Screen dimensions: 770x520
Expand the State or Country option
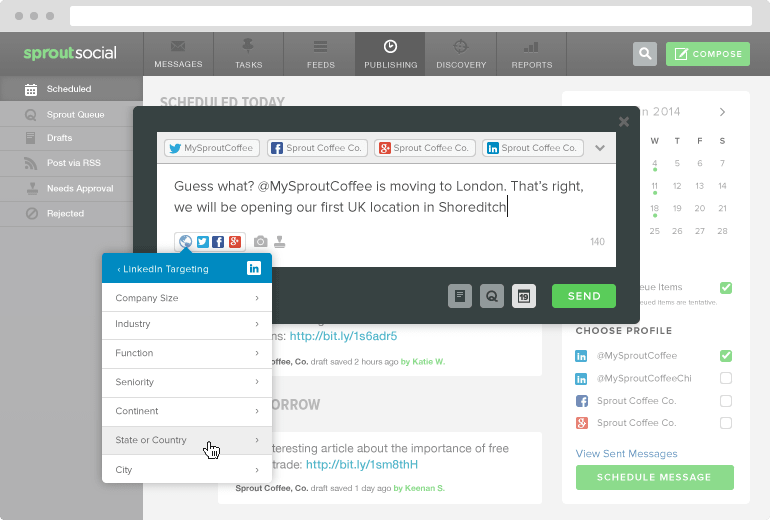click(x=187, y=440)
